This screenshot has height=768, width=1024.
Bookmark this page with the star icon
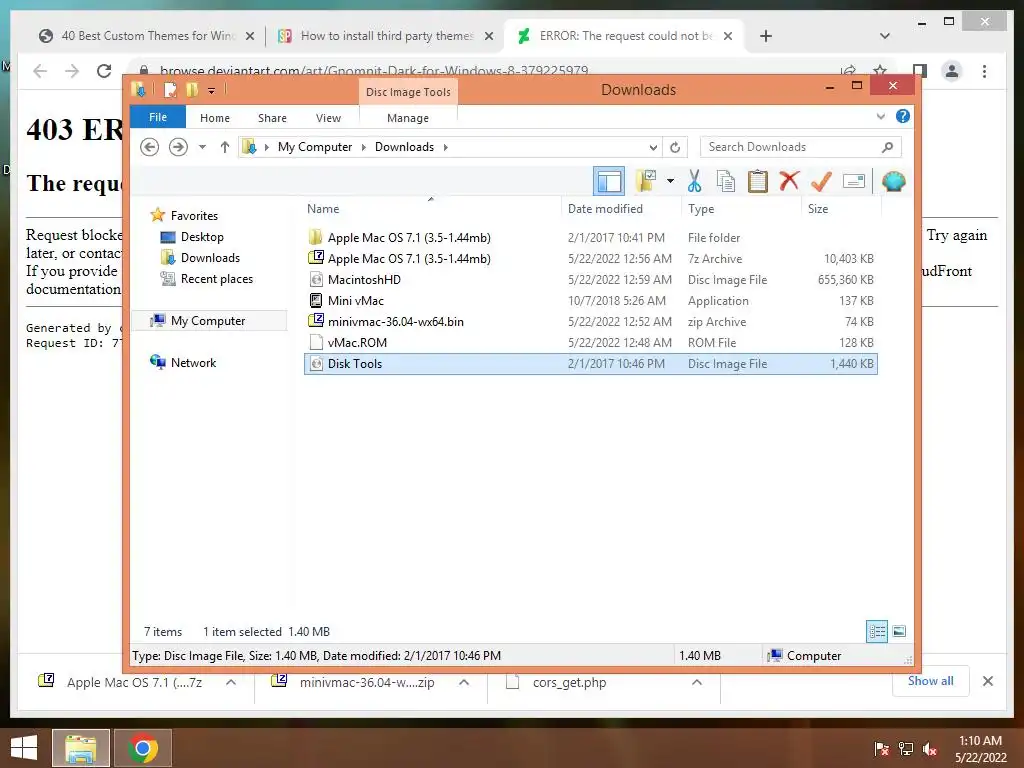[880, 71]
